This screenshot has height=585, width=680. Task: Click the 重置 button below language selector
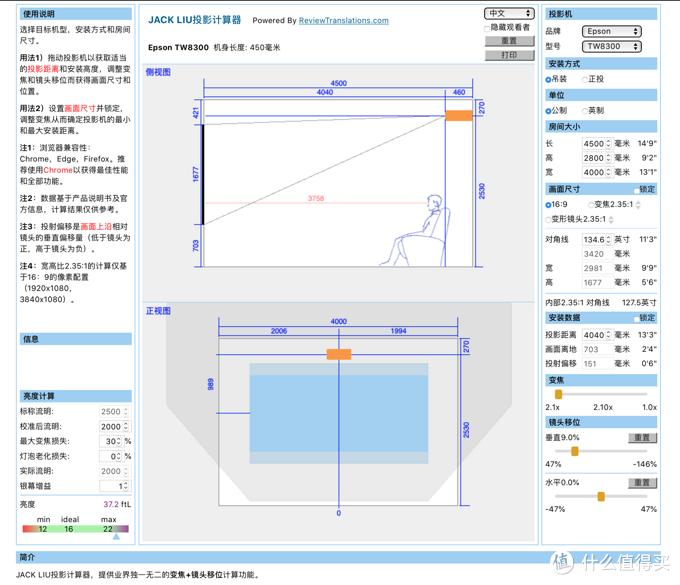point(509,41)
